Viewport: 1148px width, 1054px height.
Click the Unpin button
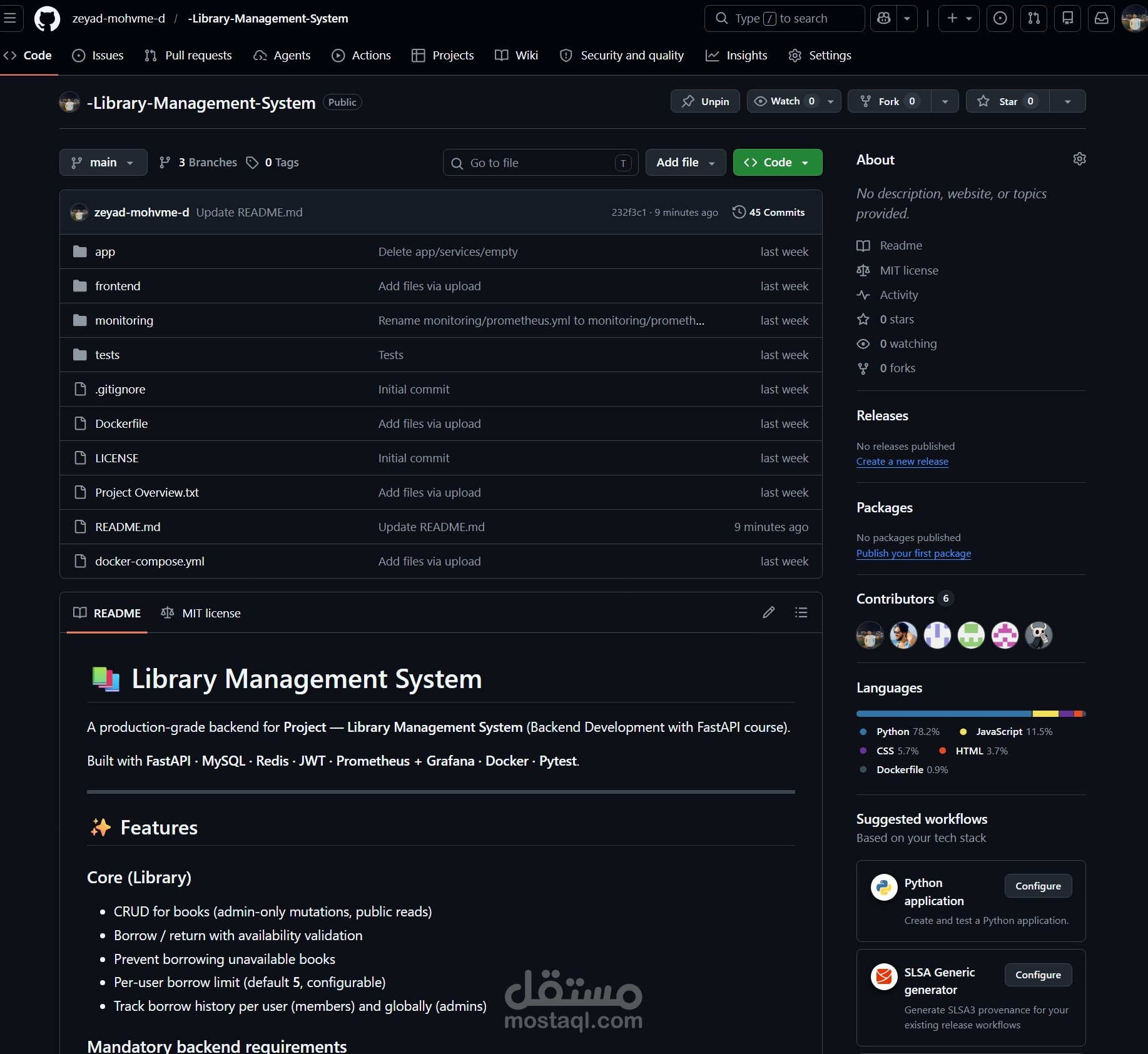(x=705, y=101)
